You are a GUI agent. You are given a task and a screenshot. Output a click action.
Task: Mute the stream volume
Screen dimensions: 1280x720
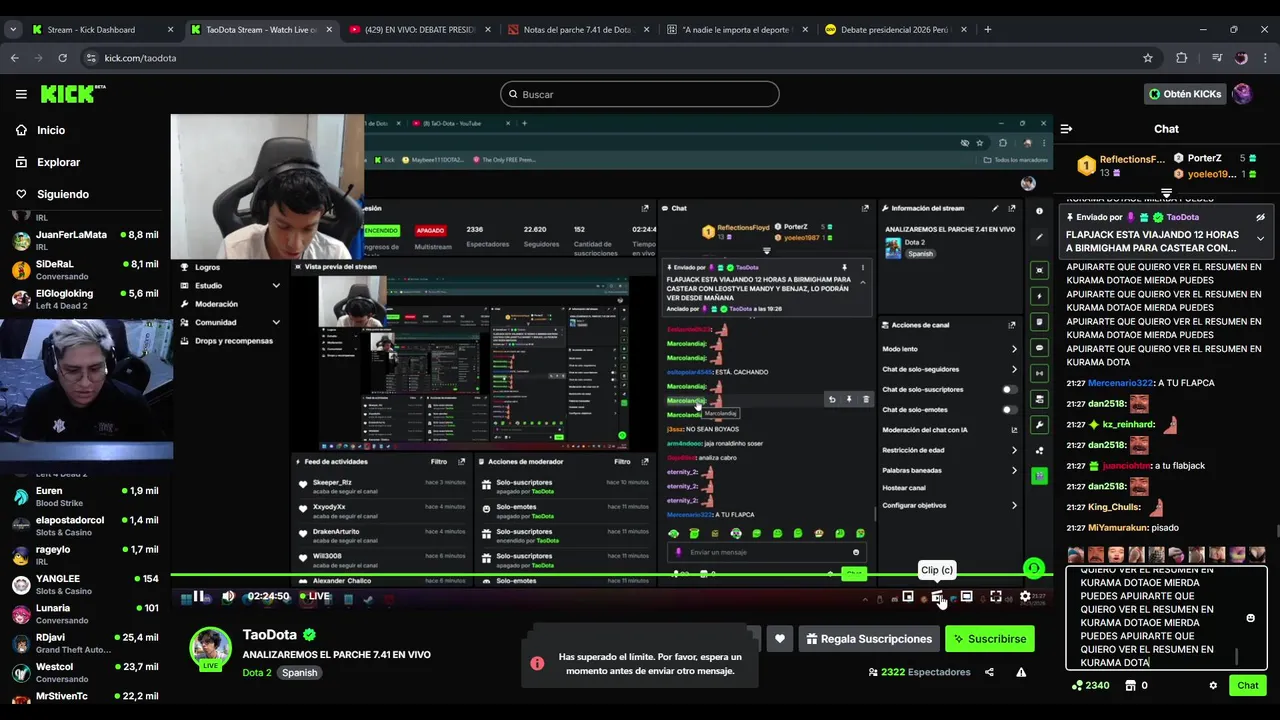[x=228, y=597]
